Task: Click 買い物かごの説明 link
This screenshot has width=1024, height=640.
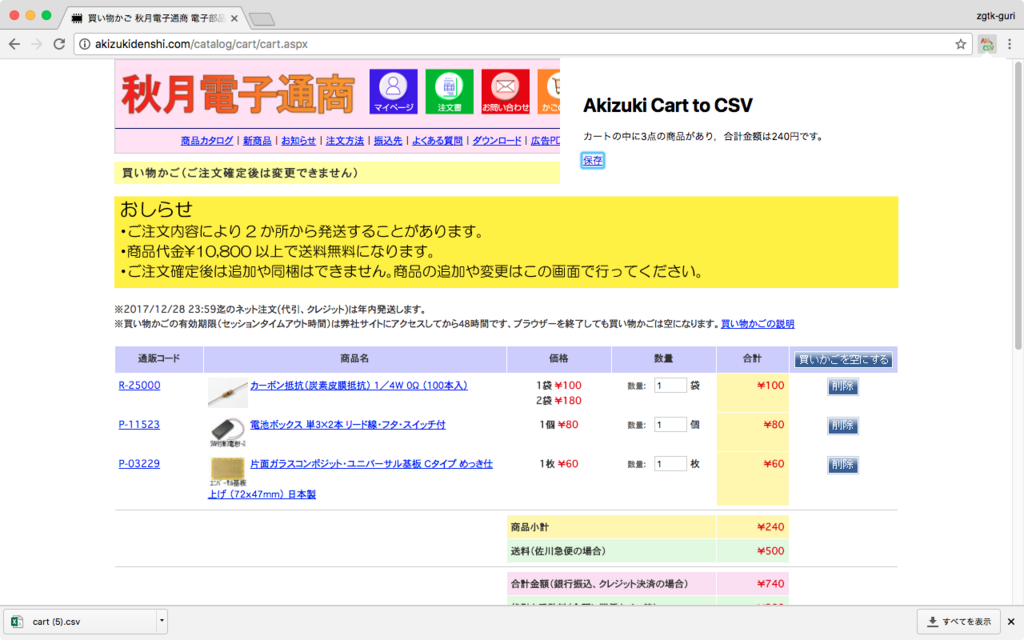Action: point(758,324)
